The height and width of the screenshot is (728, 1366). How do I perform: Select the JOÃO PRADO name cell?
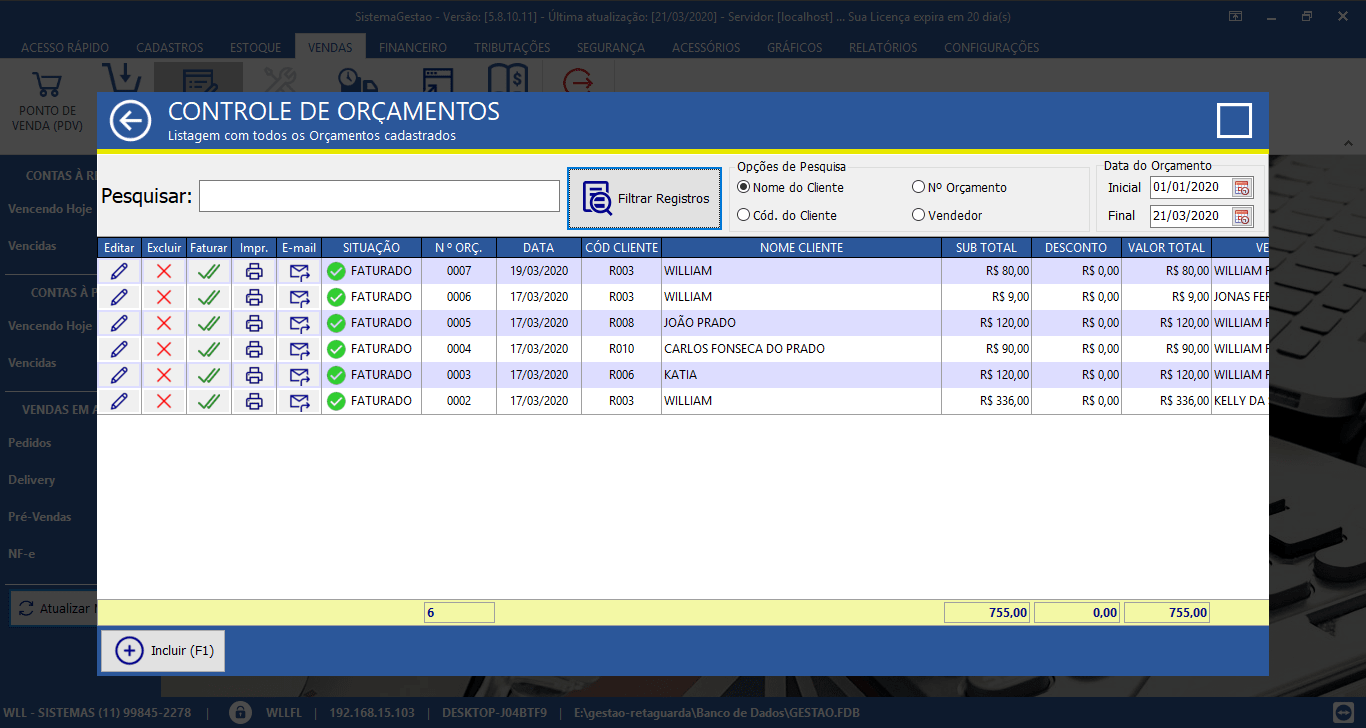click(x=801, y=323)
